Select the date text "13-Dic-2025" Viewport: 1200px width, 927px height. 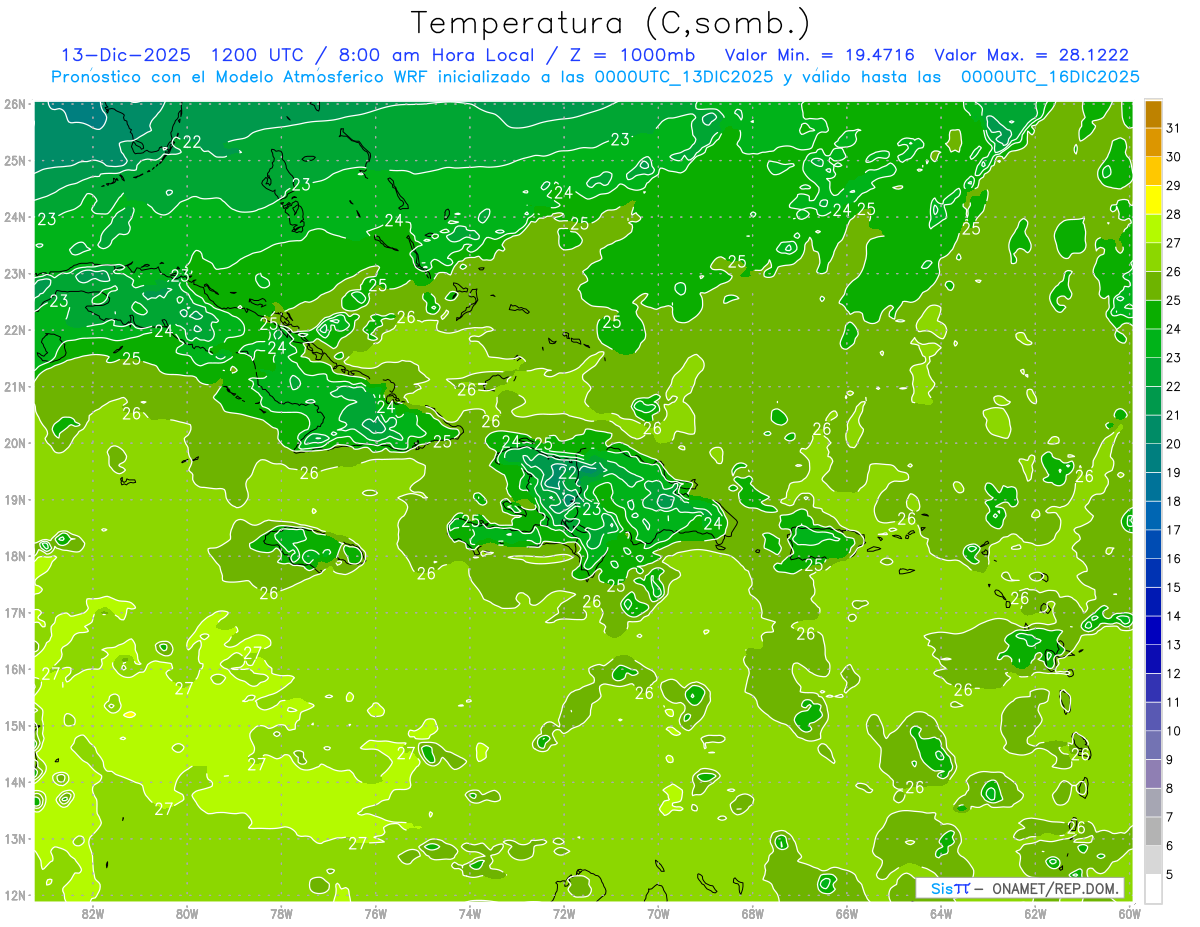(x=126, y=55)
